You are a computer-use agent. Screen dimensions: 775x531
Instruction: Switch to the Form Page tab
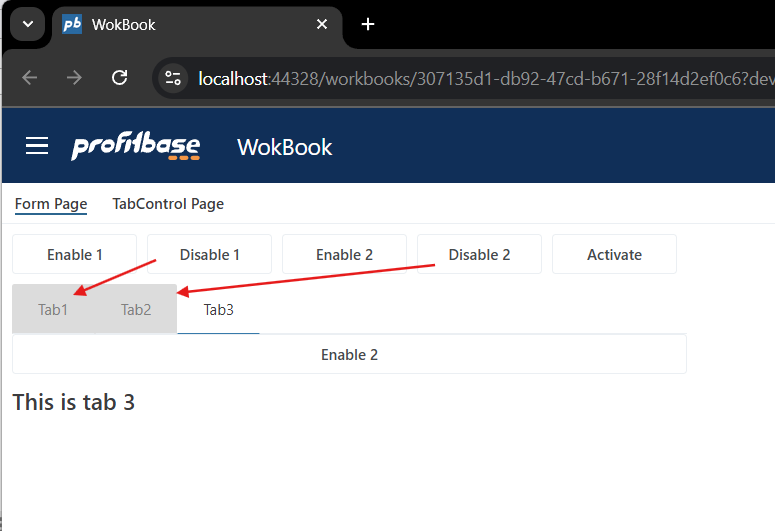coord(51,204)
